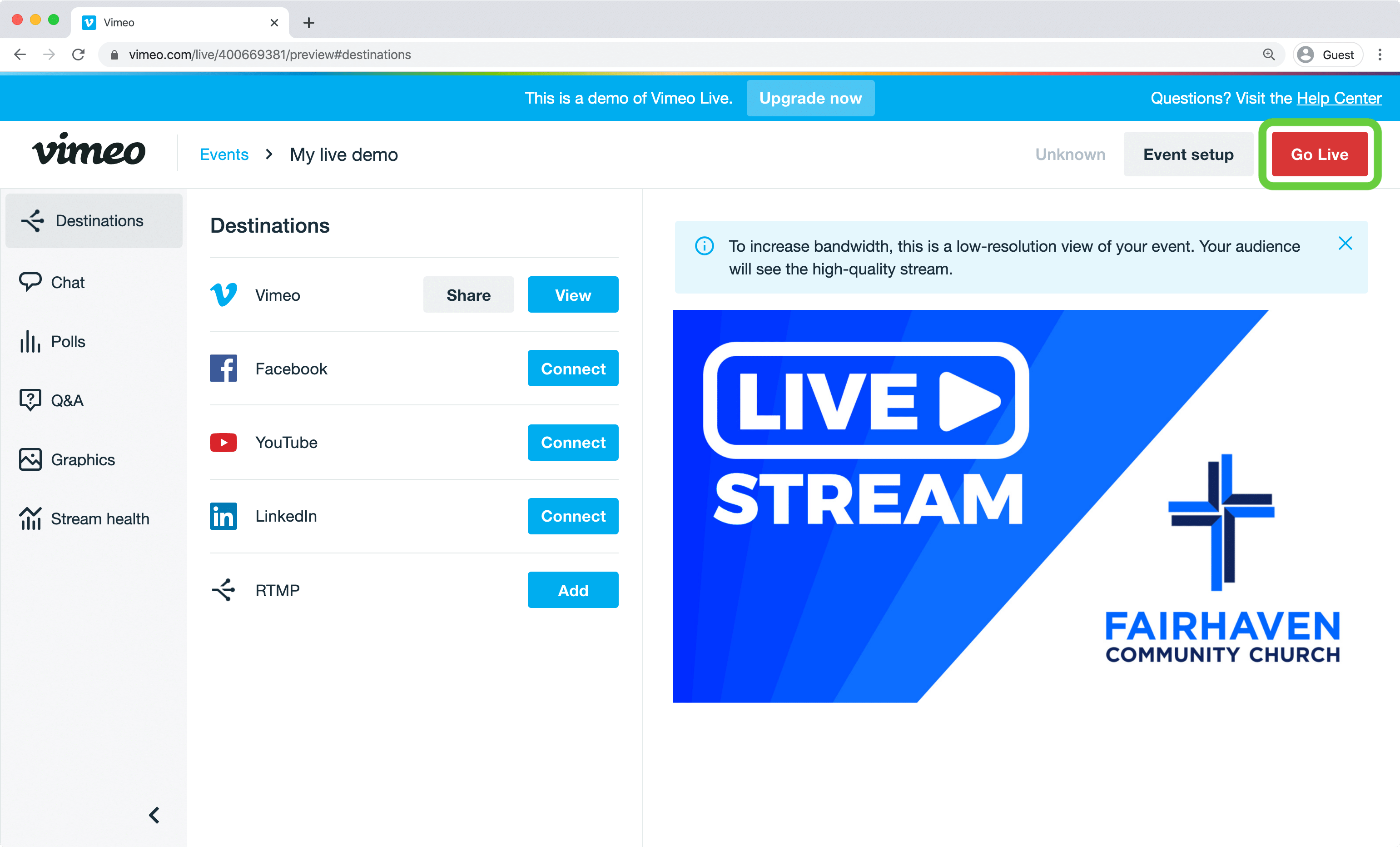Collapse sidebar with left chevron arrow
The width and height of the screenshot is (1400, 847).
(x=154, y=815)
